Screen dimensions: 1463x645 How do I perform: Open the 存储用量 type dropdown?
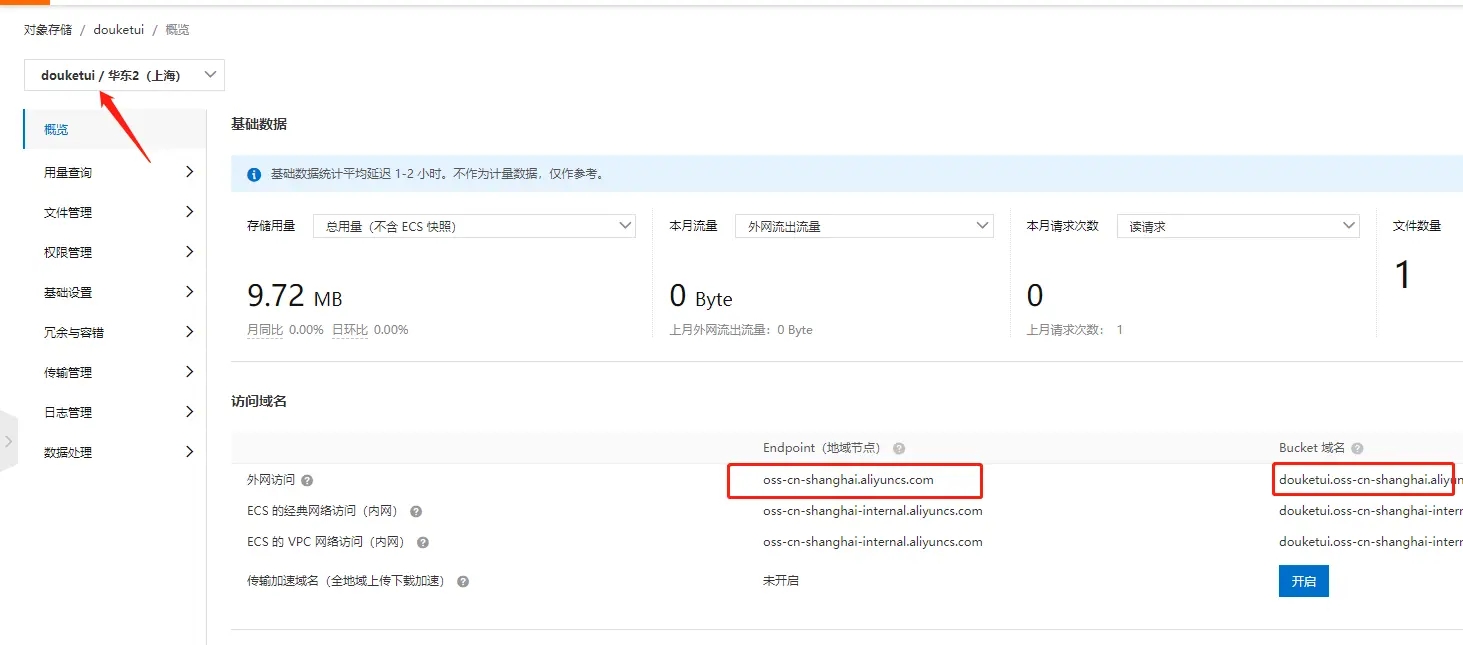click(x=474, y=227)
